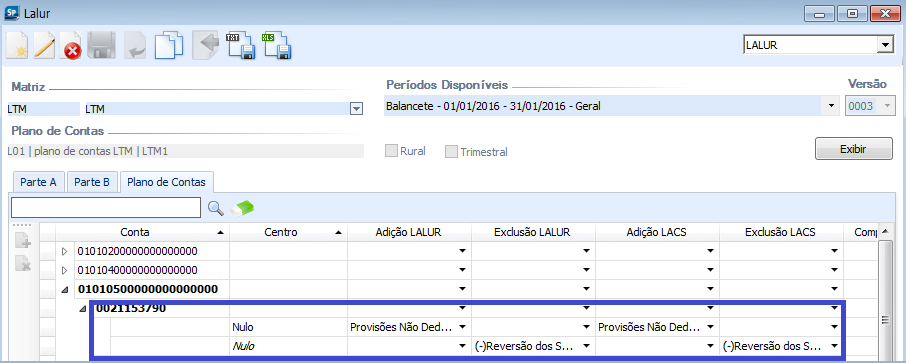Click the search text input field
906x363 pixels.
point(106,207)
